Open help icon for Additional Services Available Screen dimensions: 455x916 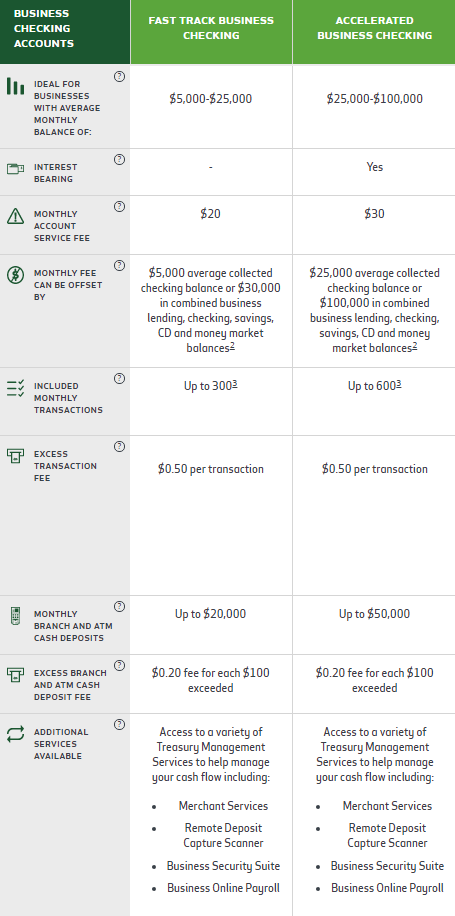(119, 724)
